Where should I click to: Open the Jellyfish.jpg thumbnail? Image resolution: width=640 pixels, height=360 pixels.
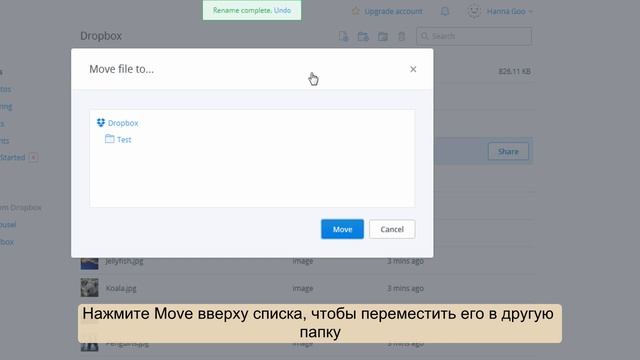89,263
